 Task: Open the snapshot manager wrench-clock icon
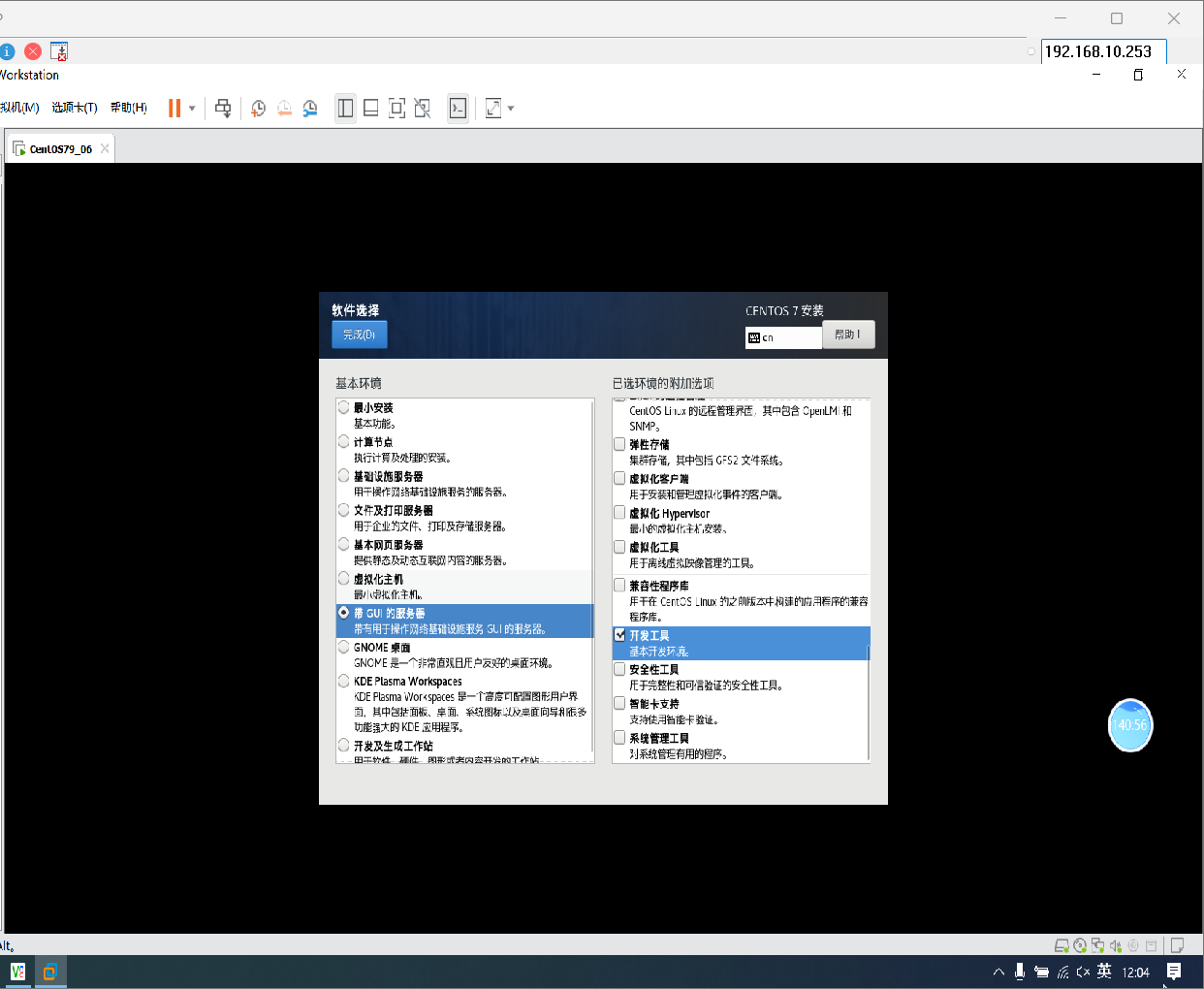tap(310, 108)
